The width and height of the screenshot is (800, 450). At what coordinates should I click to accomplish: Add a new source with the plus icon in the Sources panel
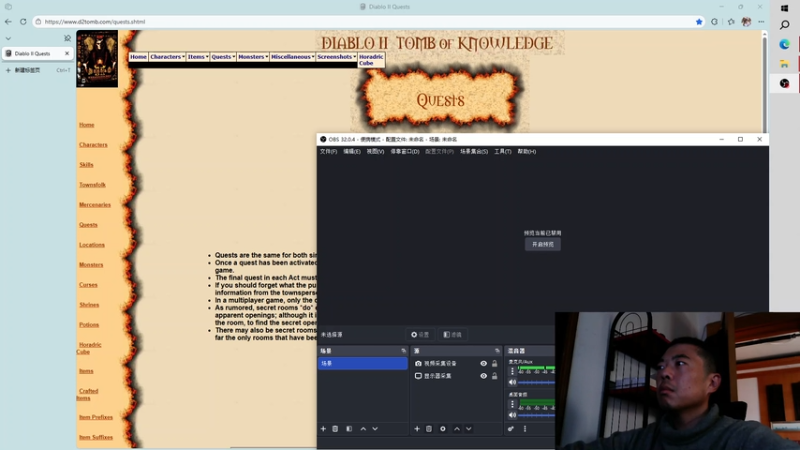click(x=417, y=429)
